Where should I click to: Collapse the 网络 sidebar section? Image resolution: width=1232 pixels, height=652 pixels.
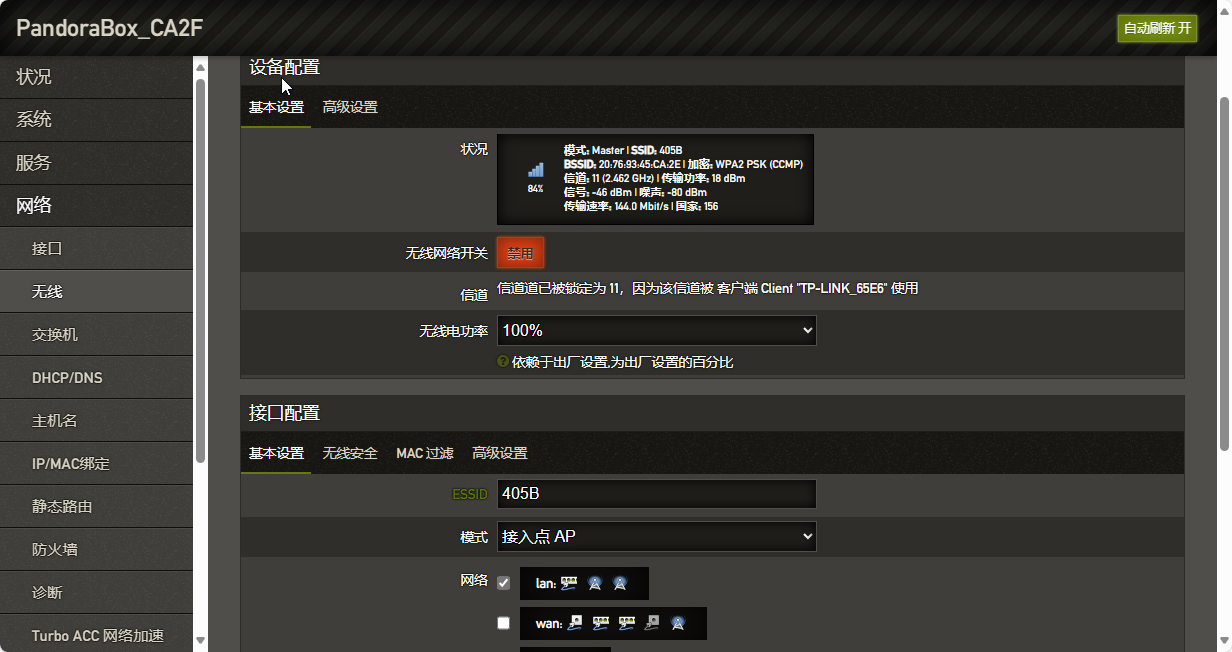pos(96,206)
